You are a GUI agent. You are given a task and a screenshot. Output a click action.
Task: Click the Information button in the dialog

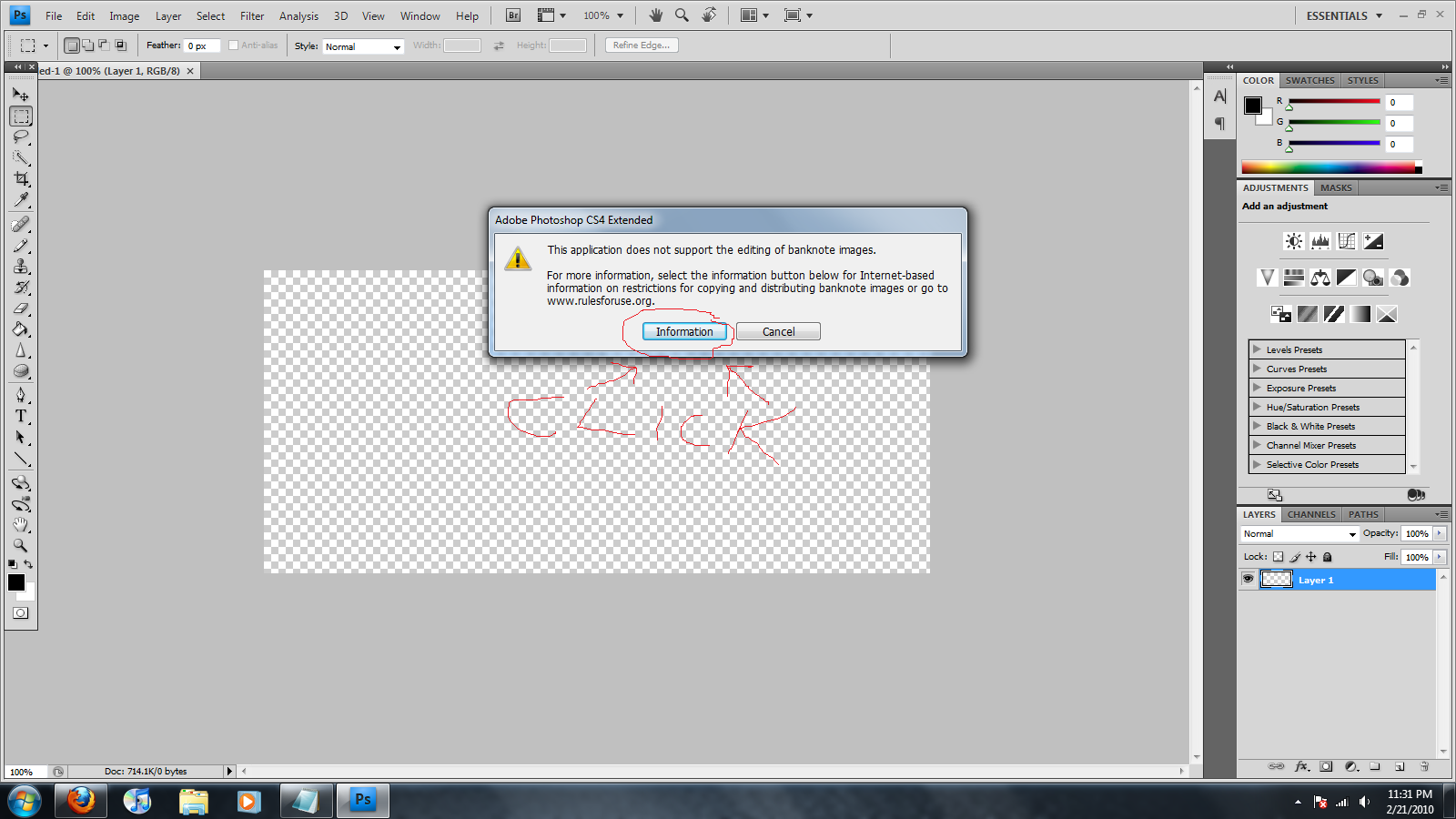[684, 332]
